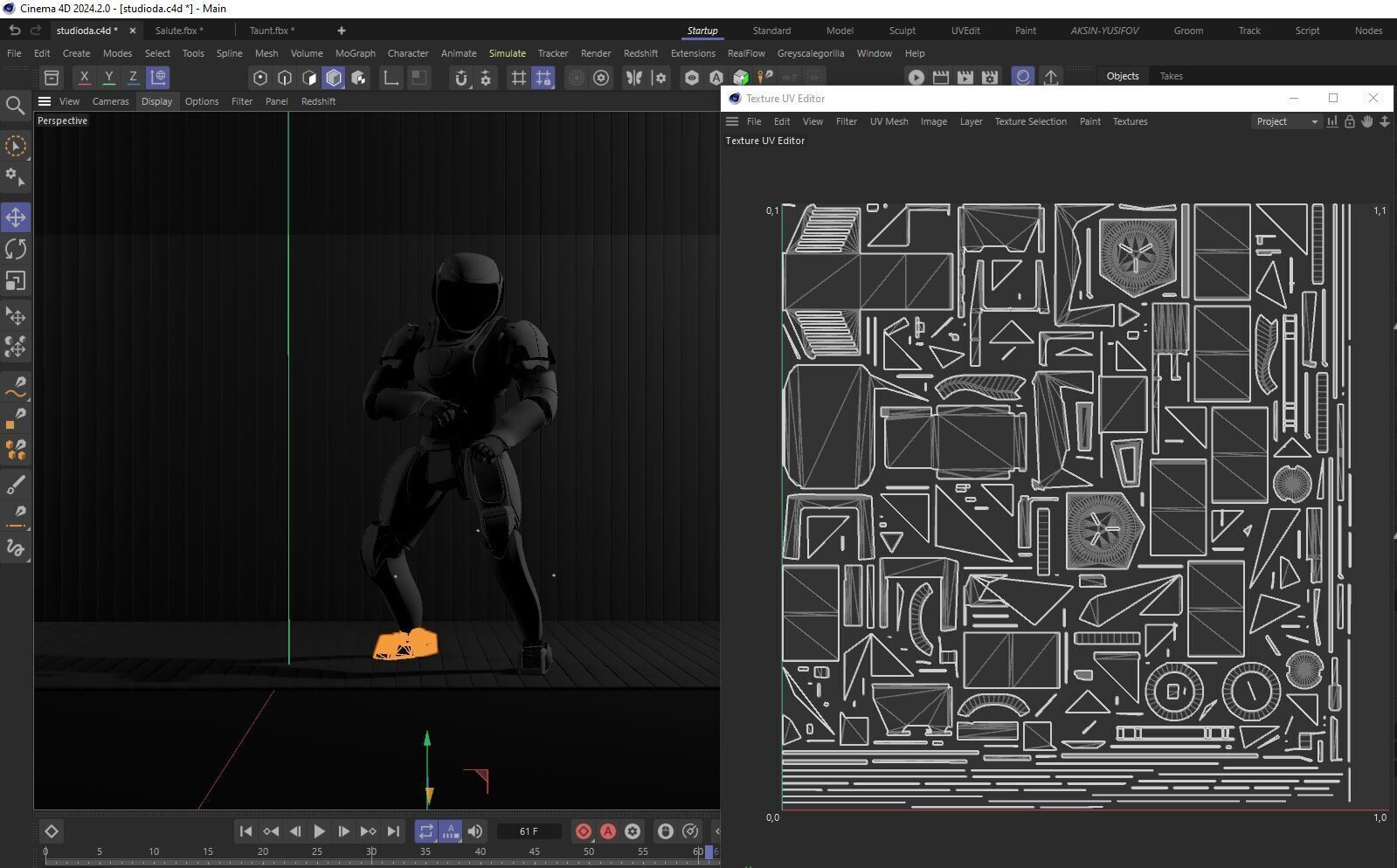Add a new document tab with plus

coord(342,31)
